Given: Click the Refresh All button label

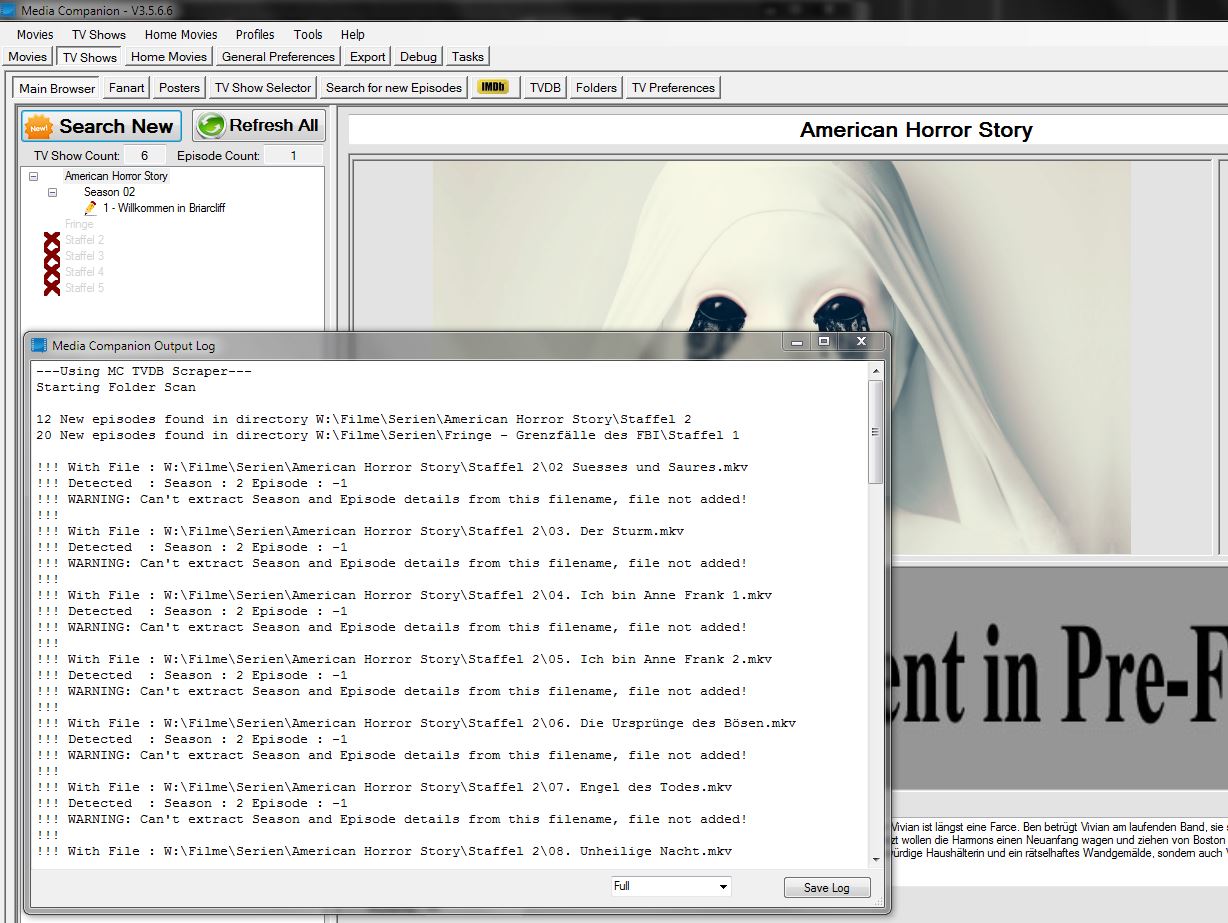Looking at the screenshot, I should click(x=274, y=126).
